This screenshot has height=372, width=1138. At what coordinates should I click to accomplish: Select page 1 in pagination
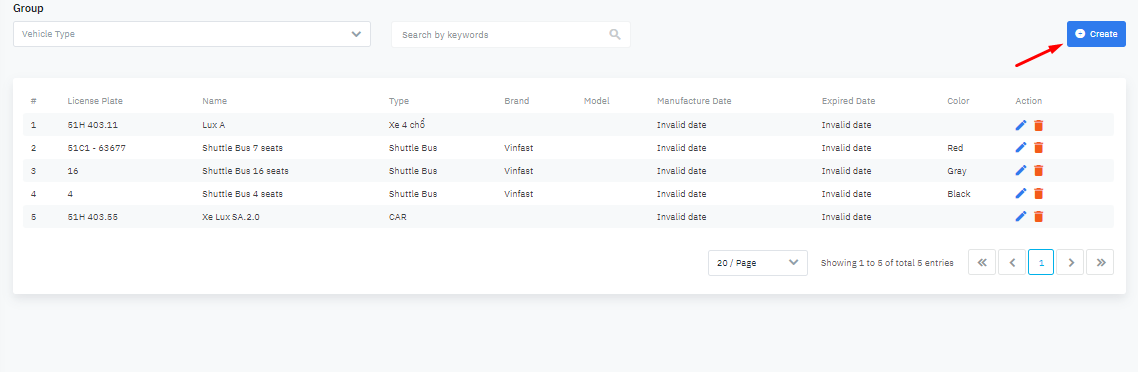click(x=1041, y=263)
